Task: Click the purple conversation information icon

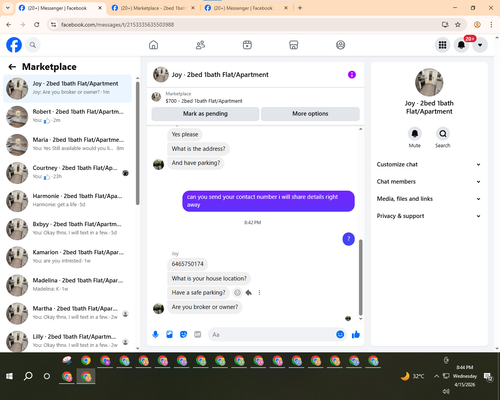Action: (352, 75)
